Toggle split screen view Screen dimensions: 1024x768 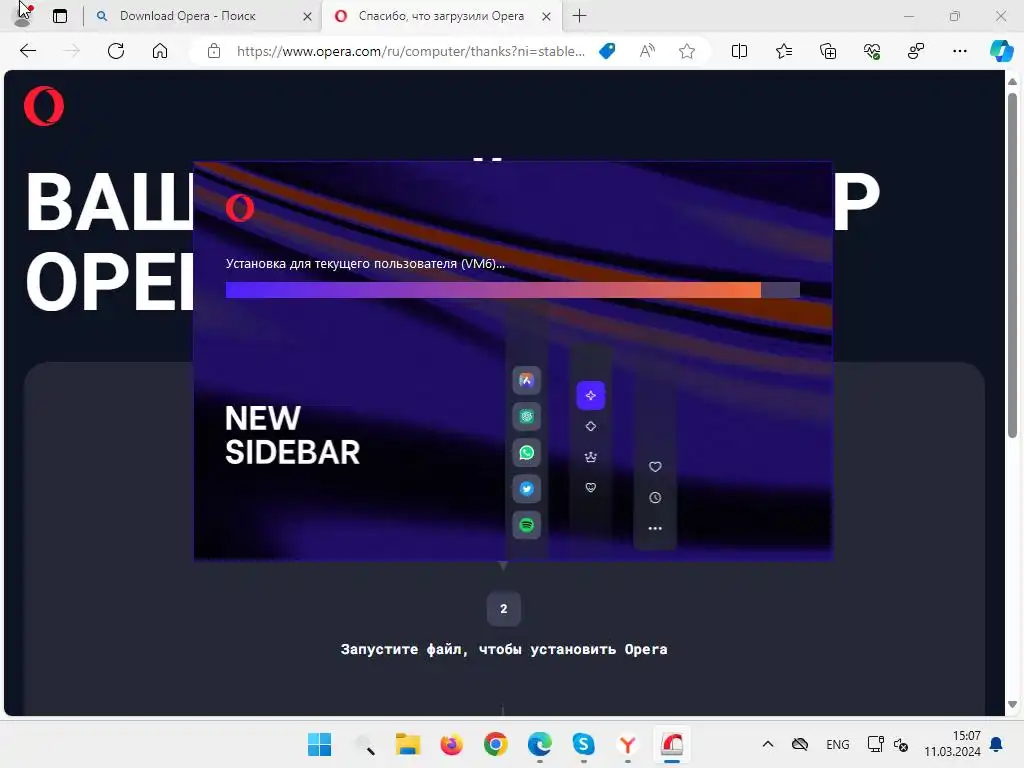(x=739, y=51)
